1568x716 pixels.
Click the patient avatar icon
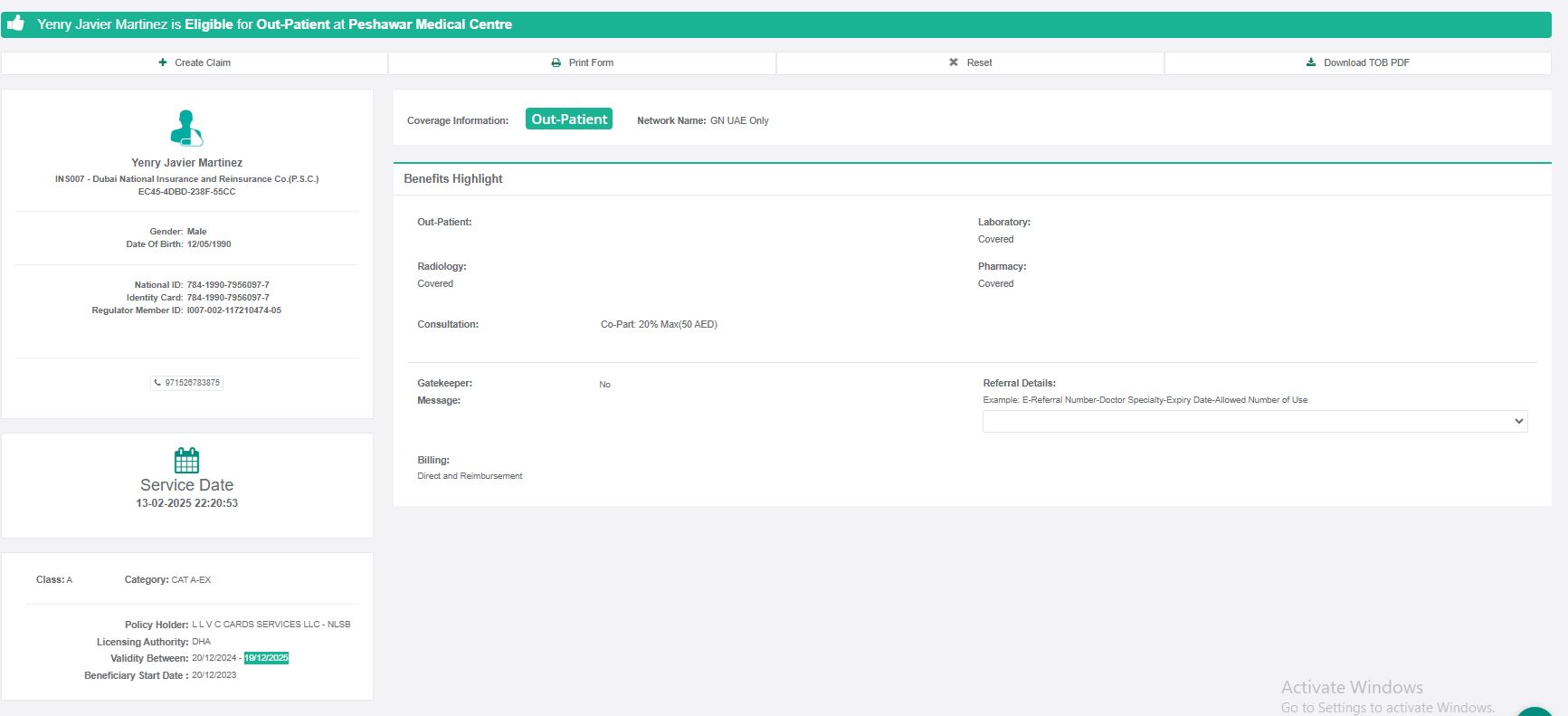(186, 128)
